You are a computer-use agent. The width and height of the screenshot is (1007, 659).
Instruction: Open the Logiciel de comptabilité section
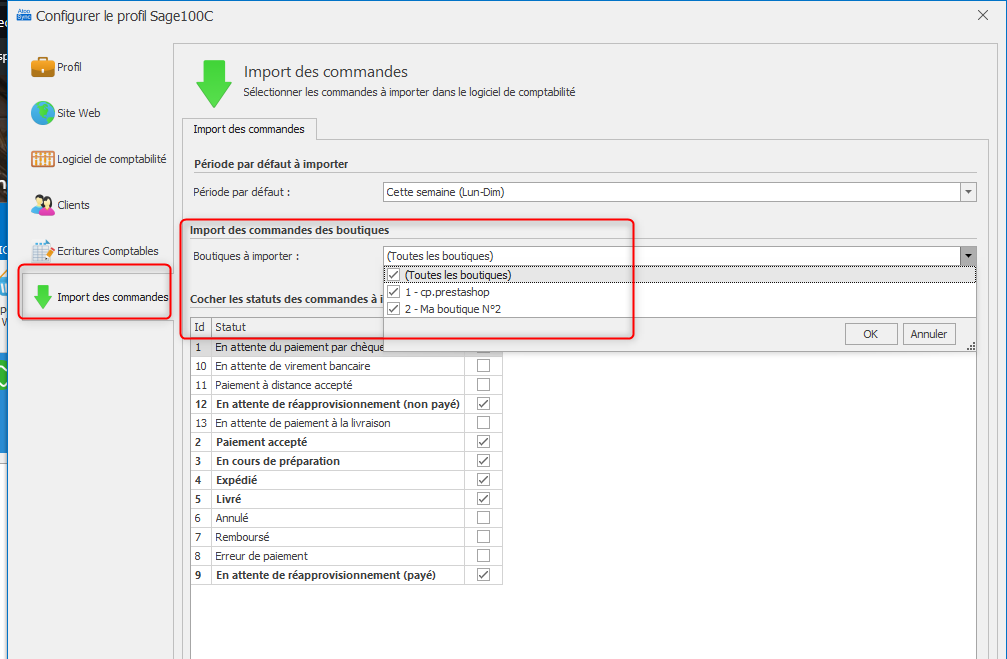click(x=112, y=159)
